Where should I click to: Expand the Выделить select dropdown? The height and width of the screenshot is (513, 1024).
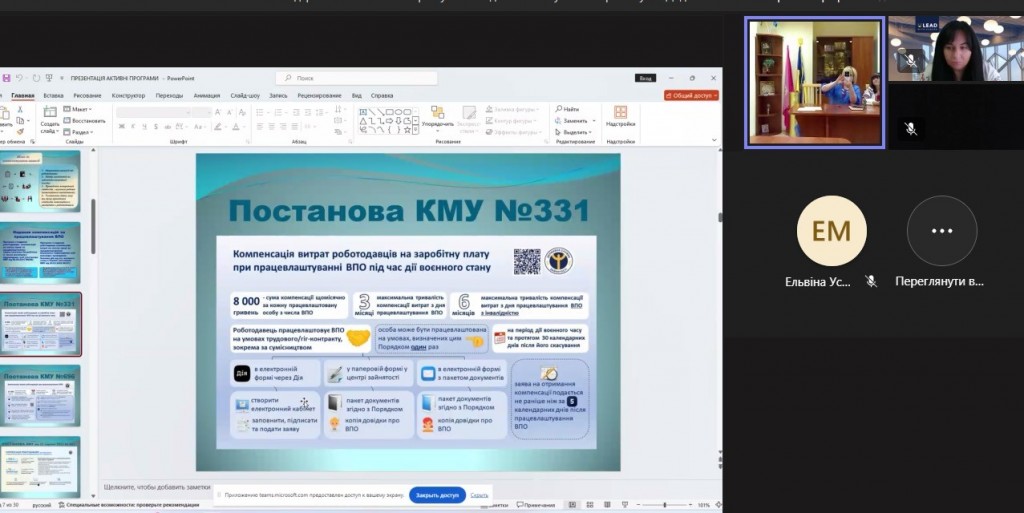pyautogui.click(x=574, y=132)
